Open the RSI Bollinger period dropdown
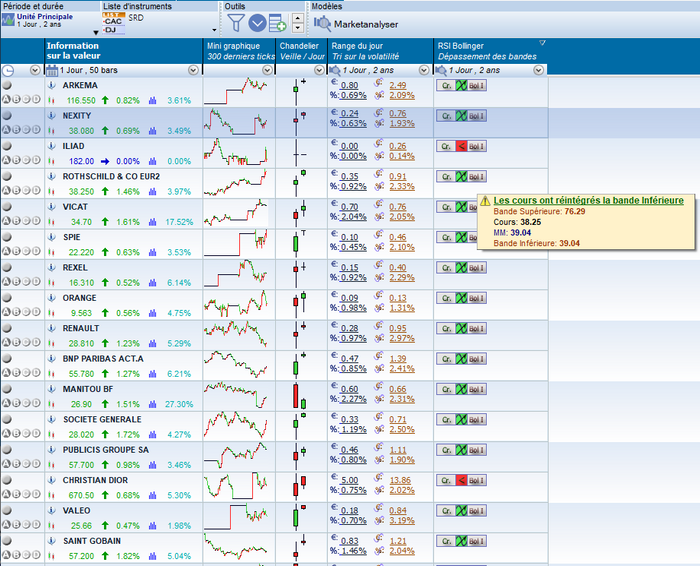This screenshot has height=566, width=700. (538, 70)
